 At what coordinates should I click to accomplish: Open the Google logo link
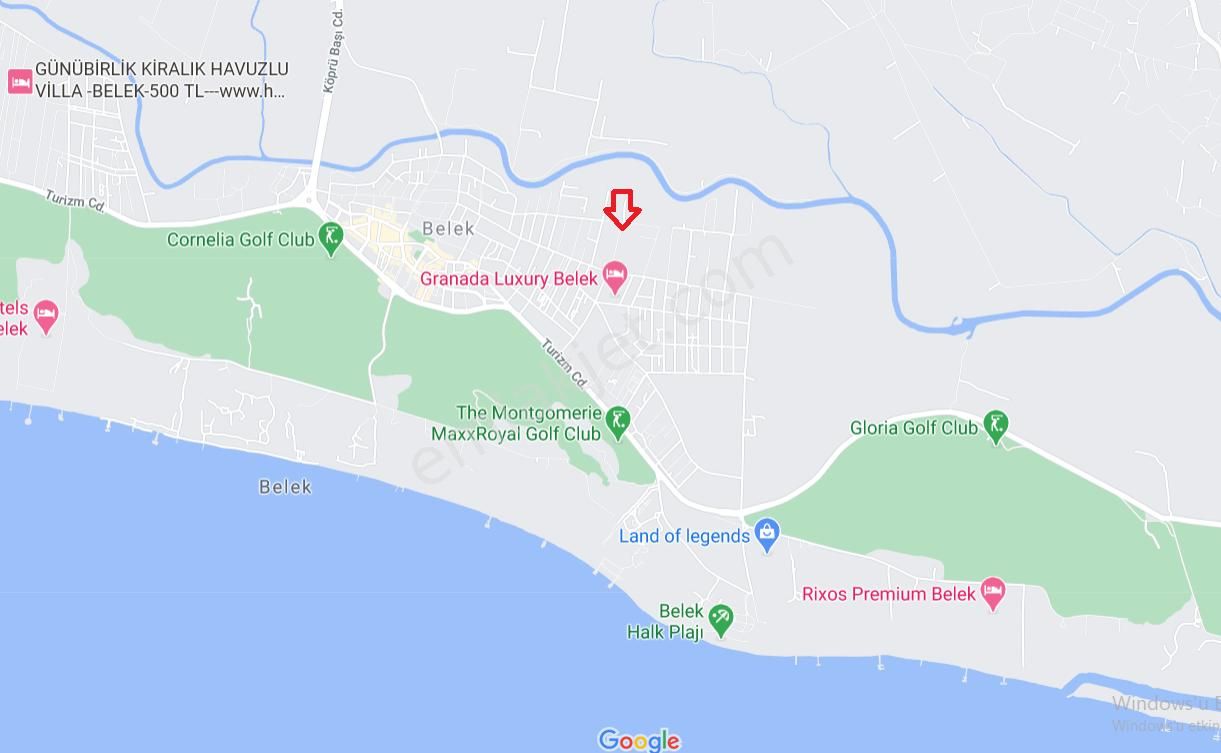pyautogui.click(x=639, y=740)
